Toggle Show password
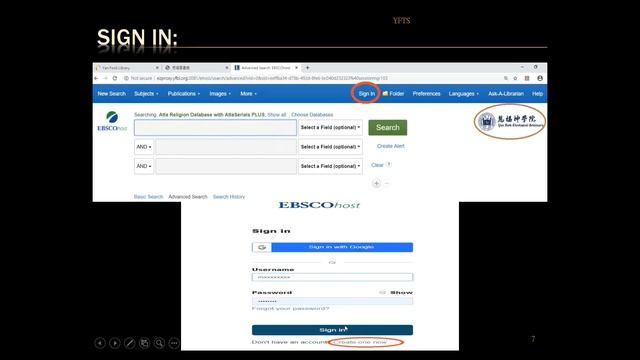 point(396,293)
